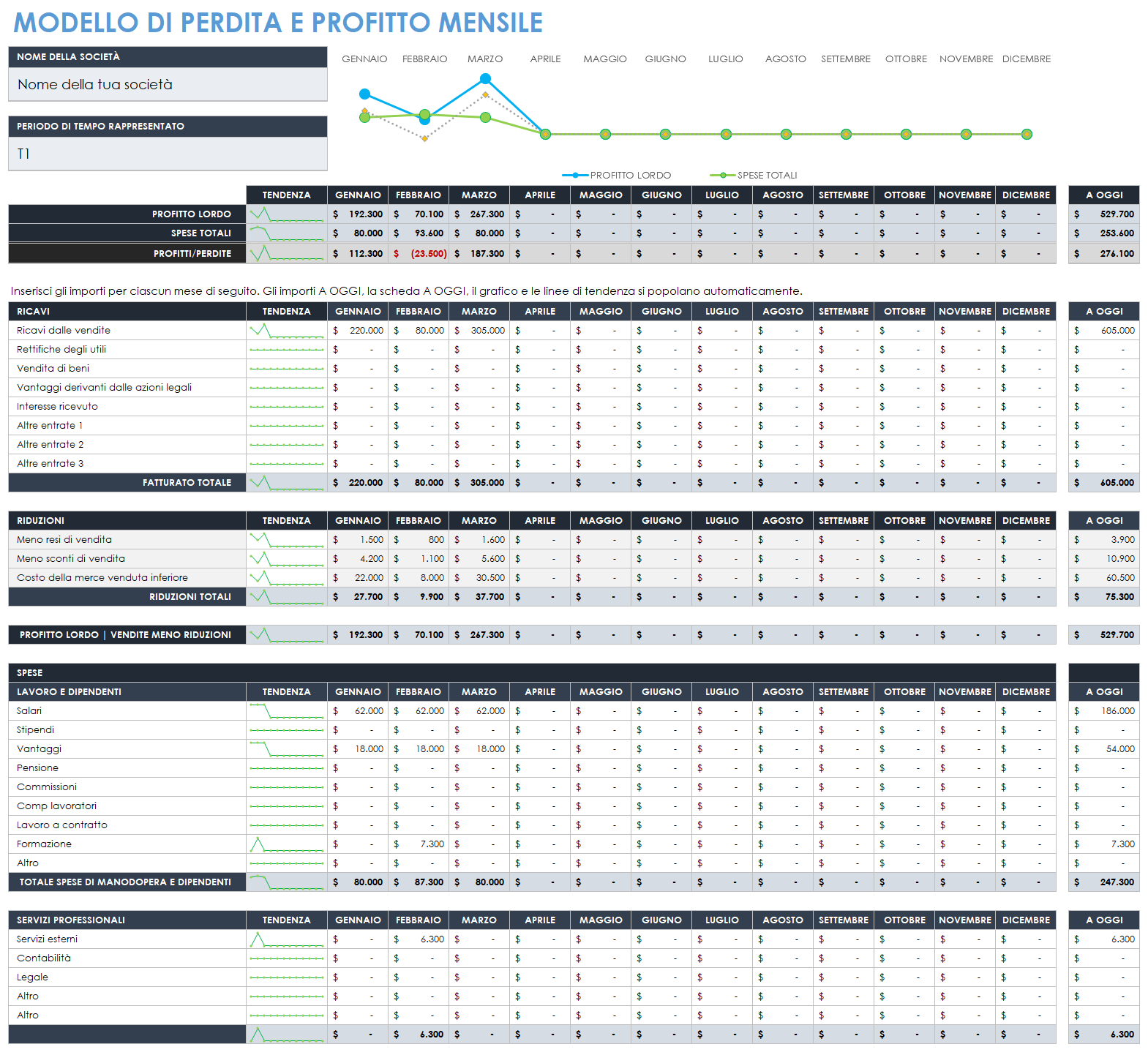Viewport: 1148px width, 1055px height.
Task: Click the 'SPESE TOTALI' chart legend entry
Action: 754,176
